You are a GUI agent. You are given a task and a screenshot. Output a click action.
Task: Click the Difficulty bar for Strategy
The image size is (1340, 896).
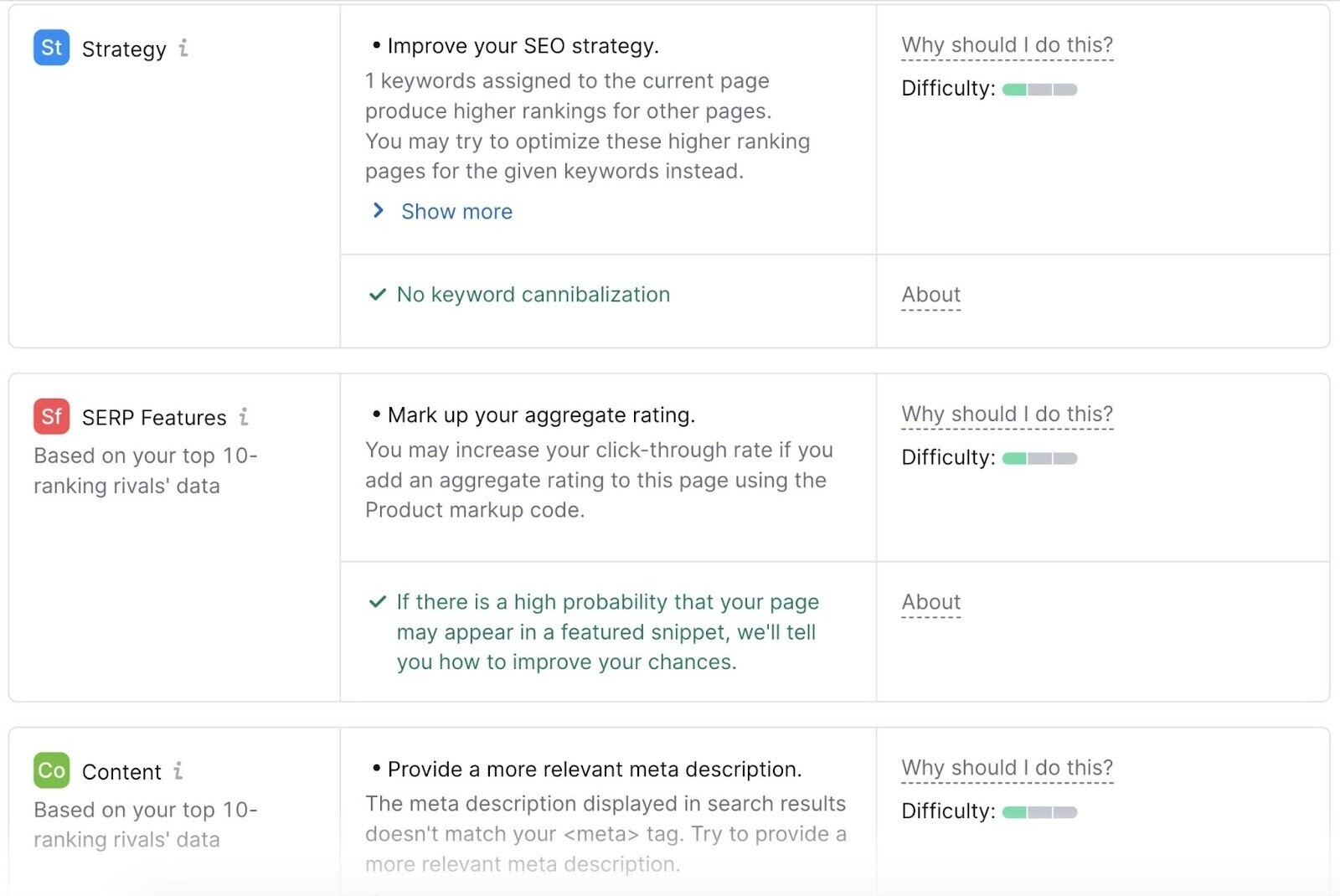(x=1038, y=89)
